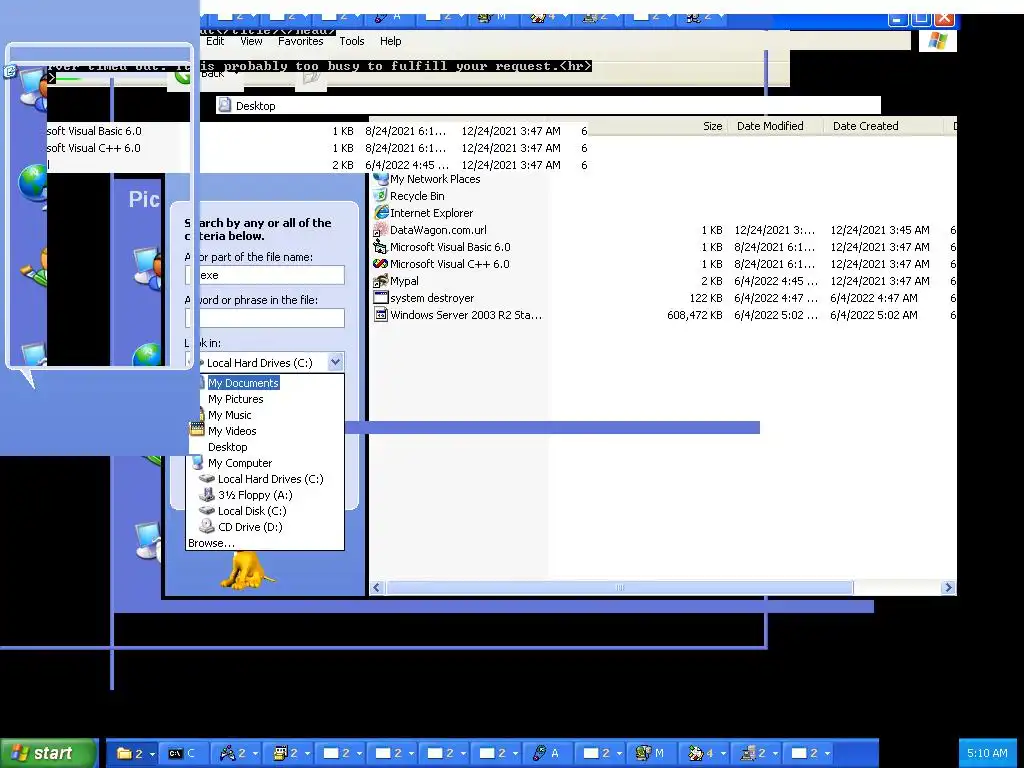The width and height of the screenshot is (1024, 768).
Task: Select the Recycle Bin icon
Action: point(380,196)
